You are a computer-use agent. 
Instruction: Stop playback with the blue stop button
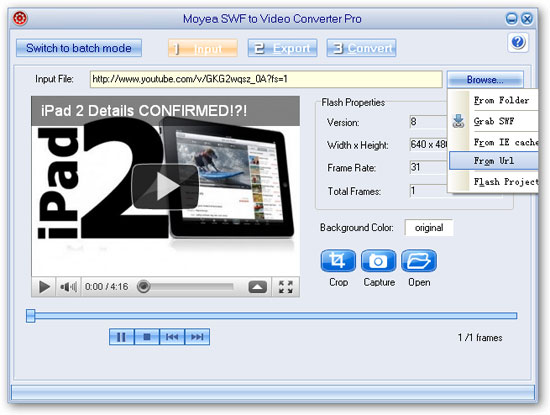pyautogui.click(x=147, y=337)
